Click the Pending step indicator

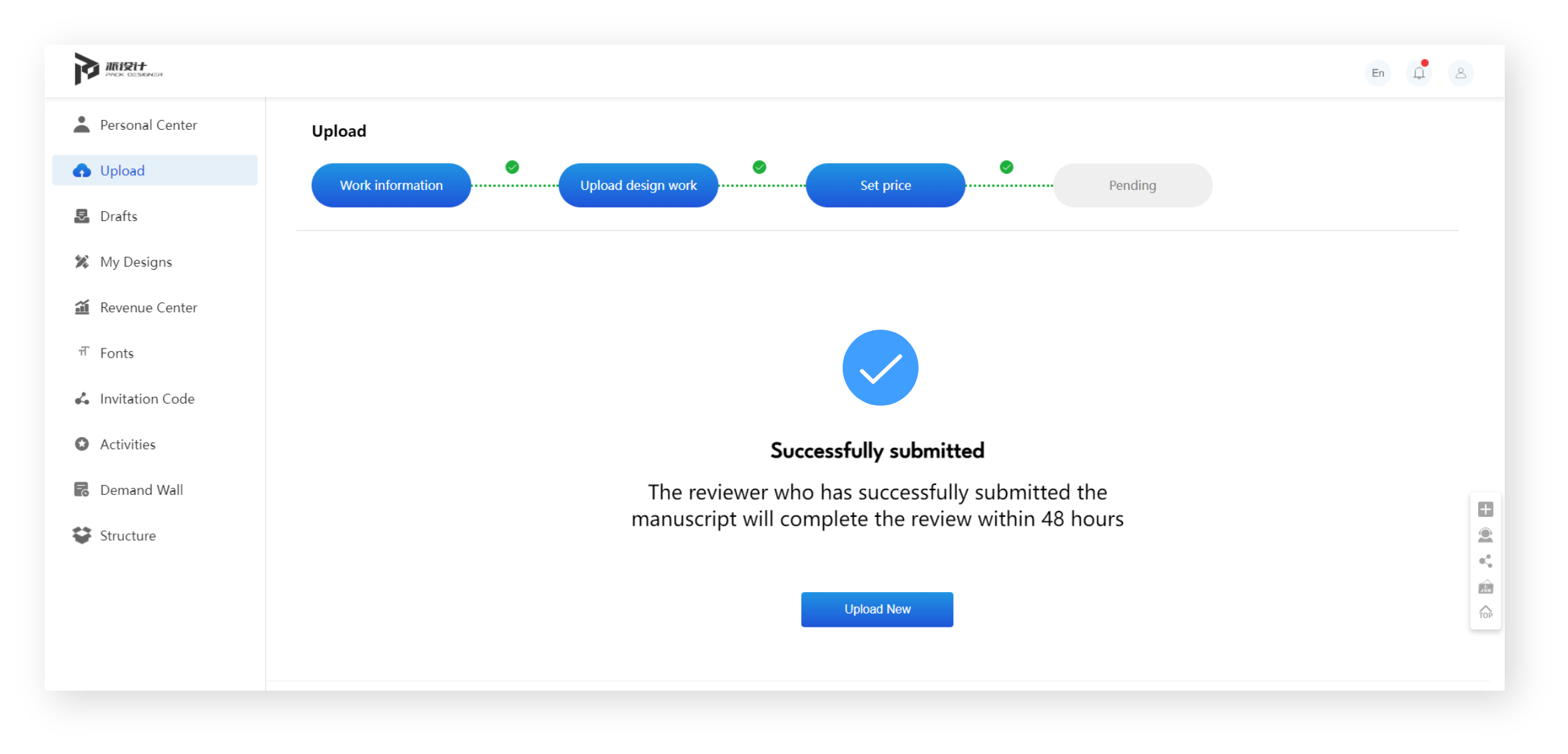(x=1132, y=185)
